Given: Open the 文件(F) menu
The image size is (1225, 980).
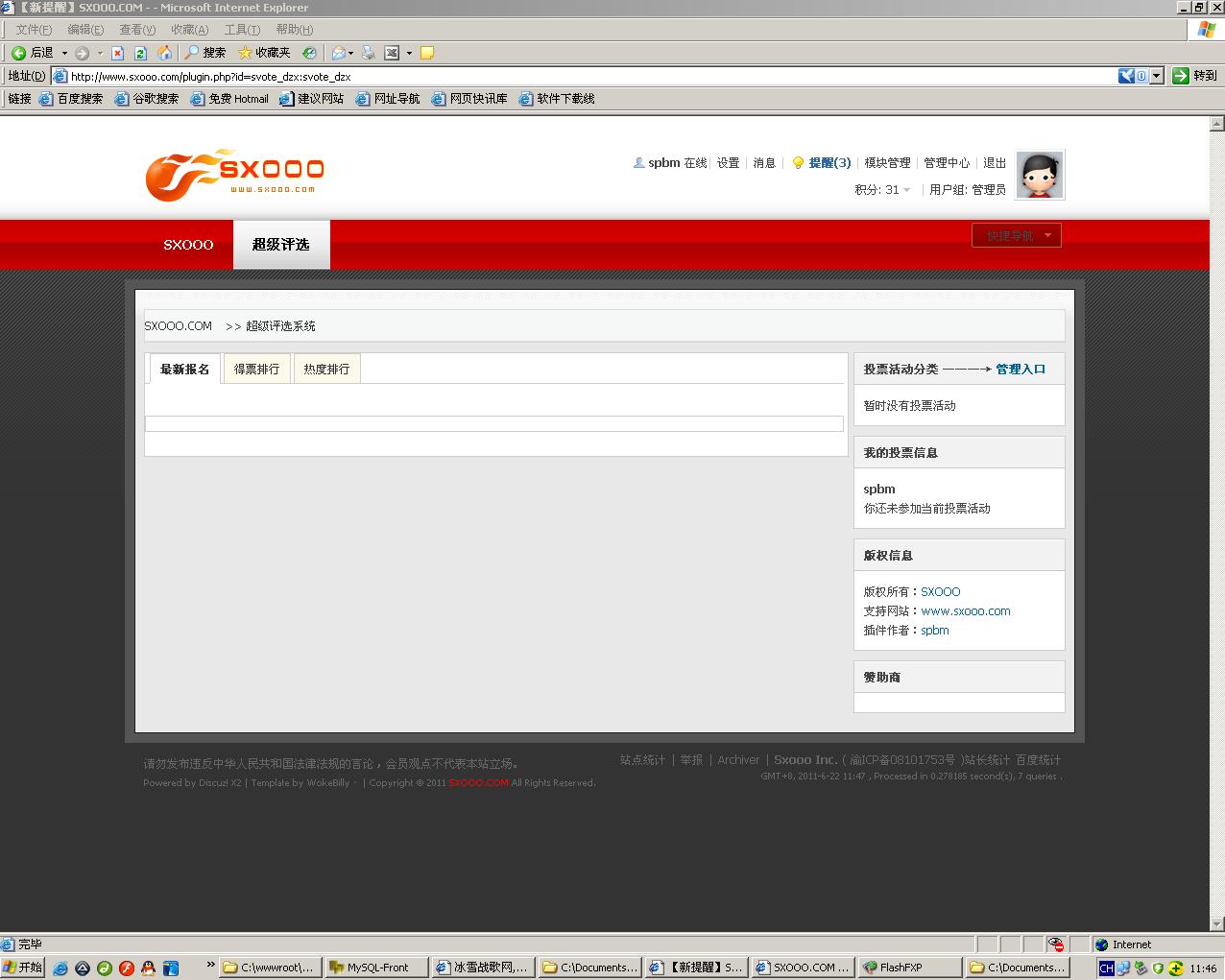Looking at the screenshot, I should 34,30.
